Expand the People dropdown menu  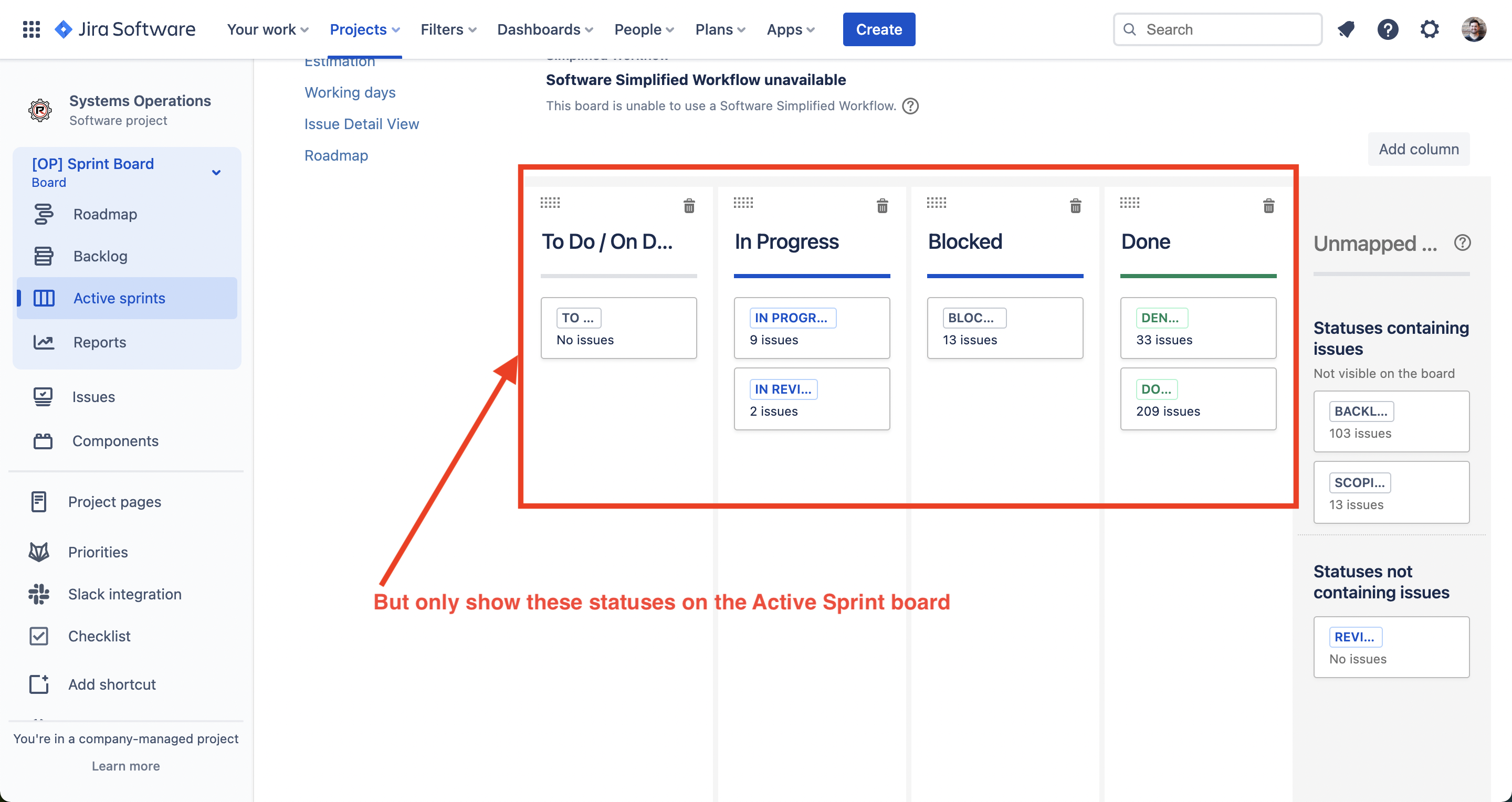click(x=644, y=29)
